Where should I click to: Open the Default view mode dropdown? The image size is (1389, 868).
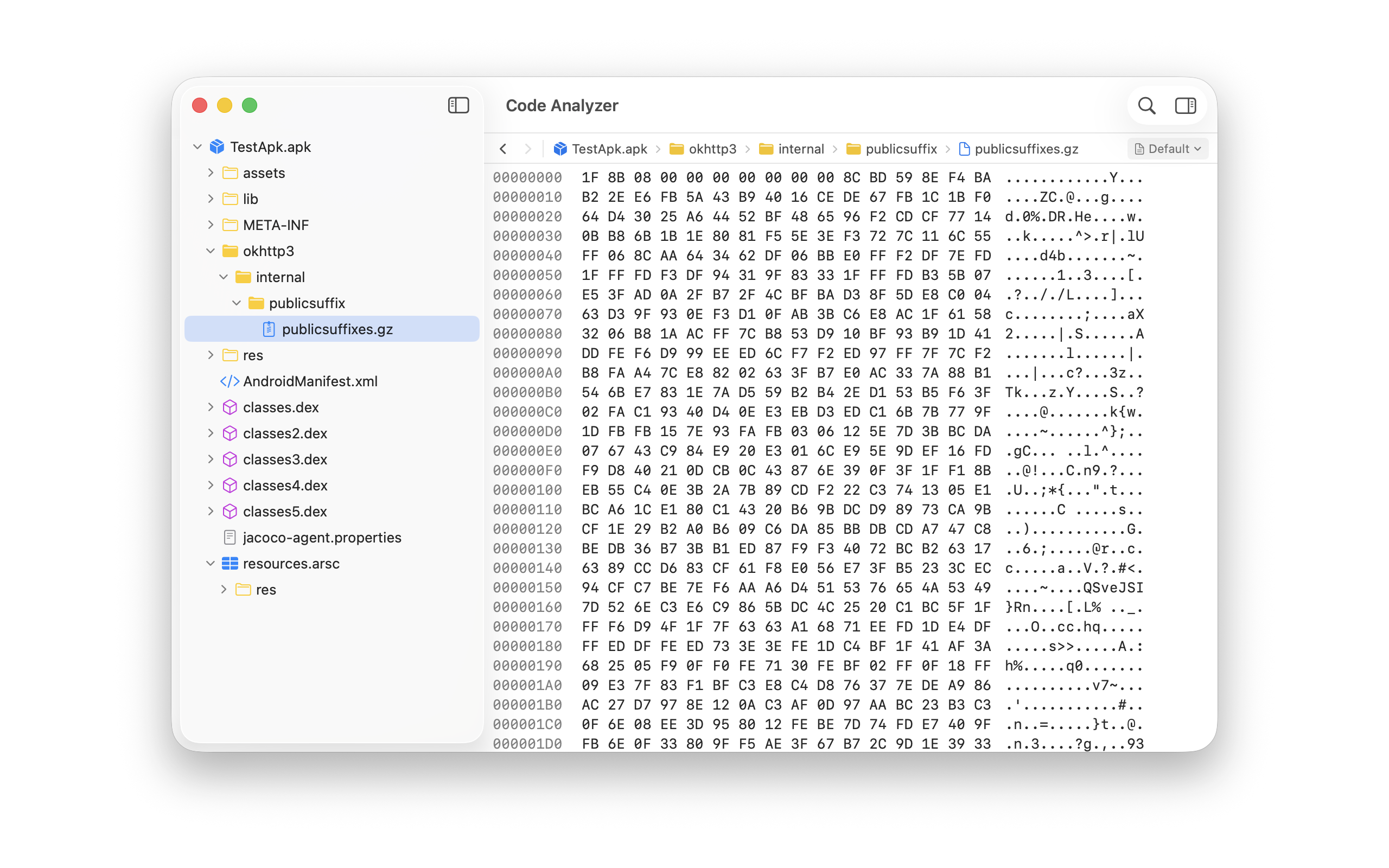click(1168, 149)
